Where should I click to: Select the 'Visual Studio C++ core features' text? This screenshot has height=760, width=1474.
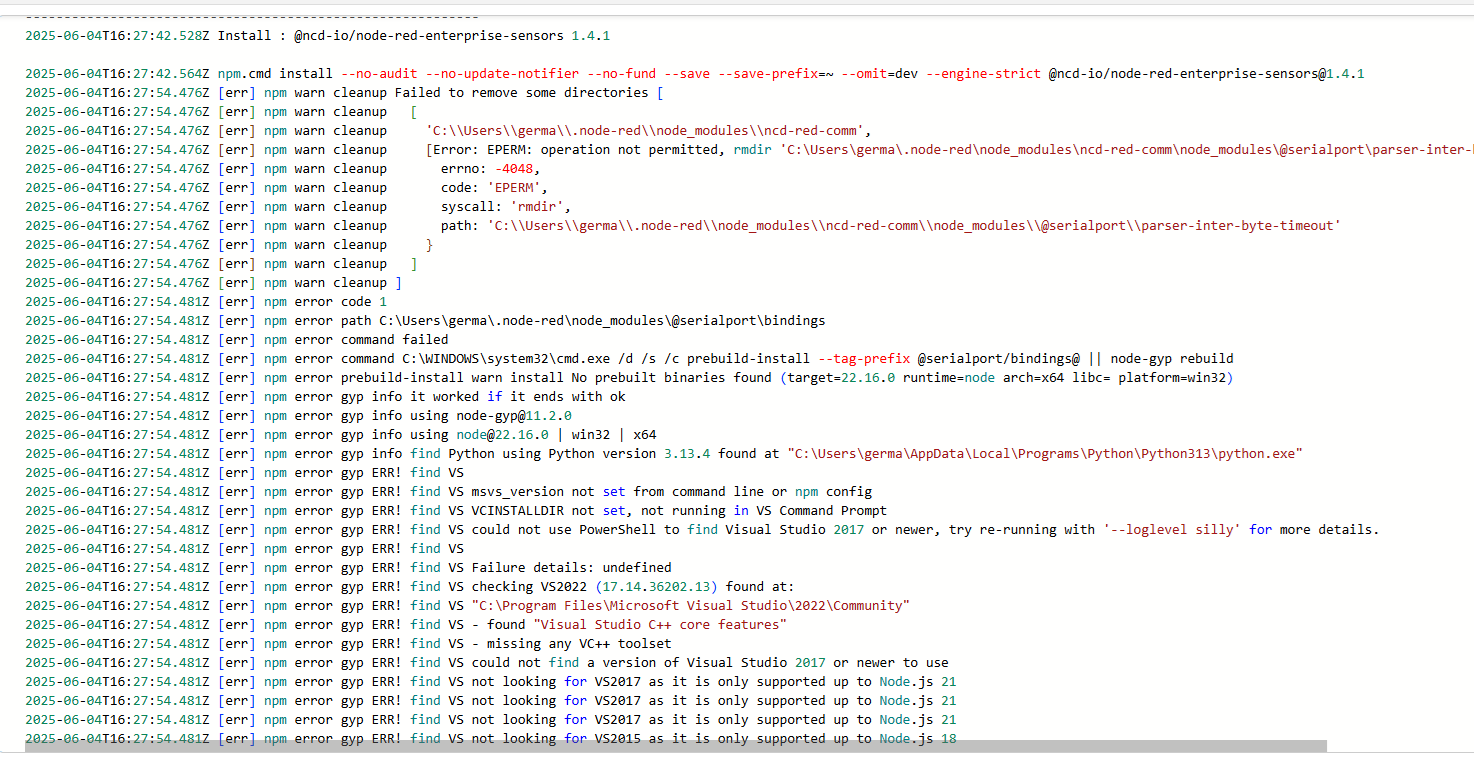click(660, 624)
